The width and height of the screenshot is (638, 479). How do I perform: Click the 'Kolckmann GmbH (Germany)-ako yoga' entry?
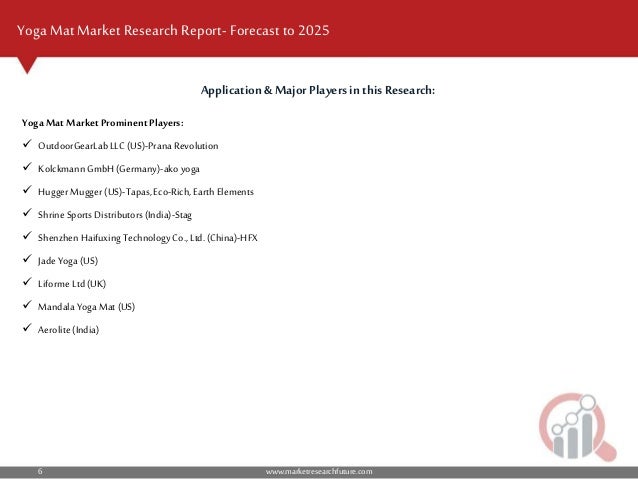[x=118, y=169]
